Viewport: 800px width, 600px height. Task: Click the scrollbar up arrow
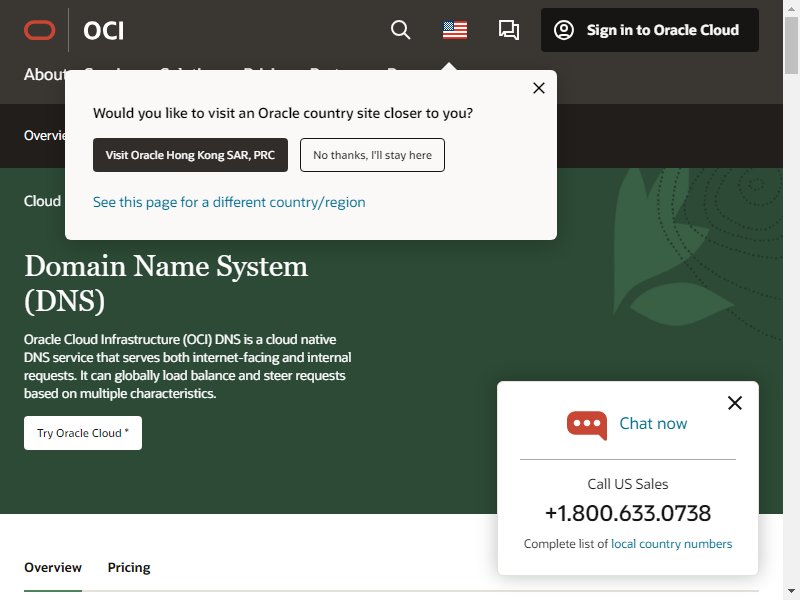[x=791, y=7]
